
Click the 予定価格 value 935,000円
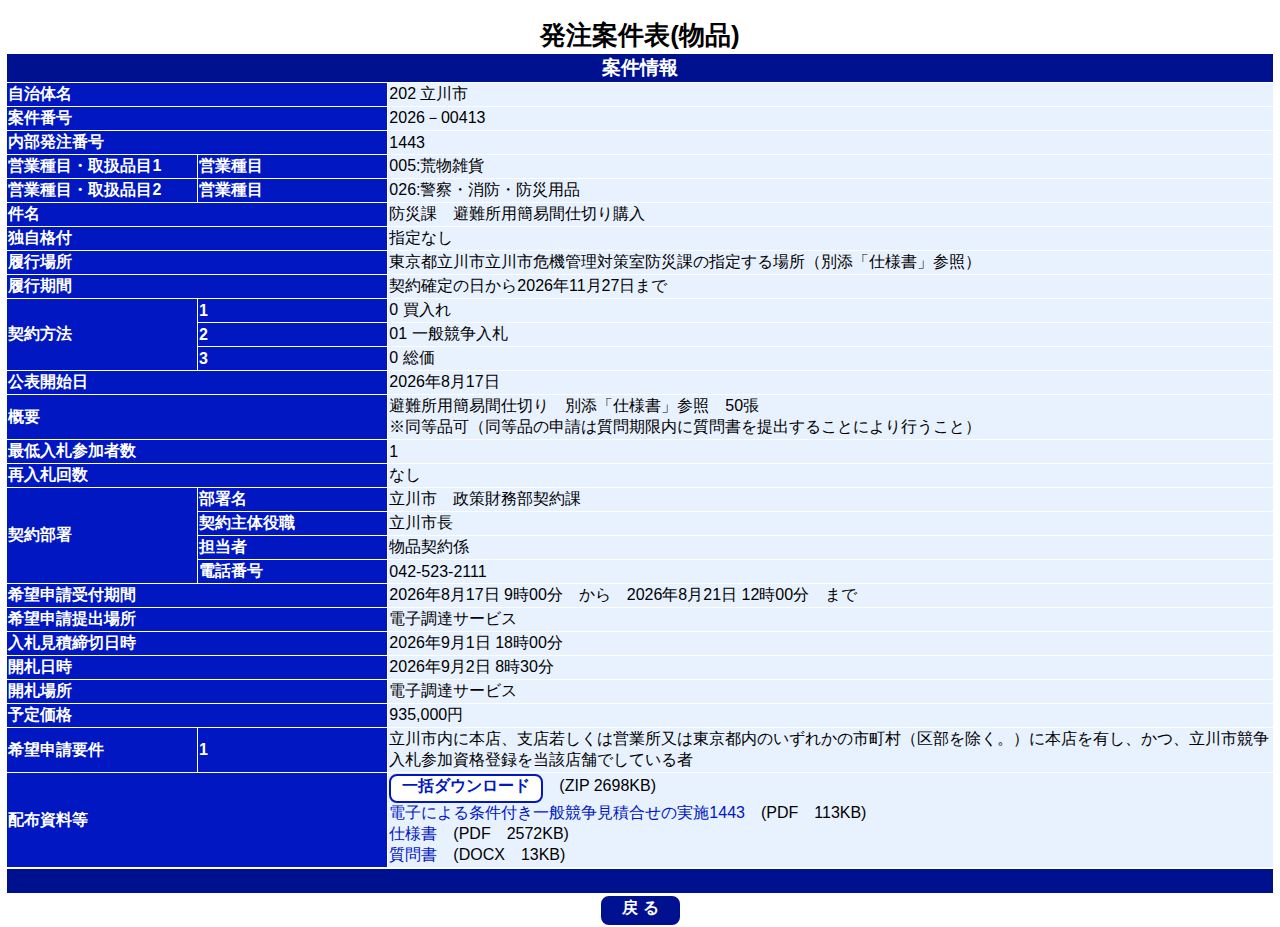click(x=426, y=715)
